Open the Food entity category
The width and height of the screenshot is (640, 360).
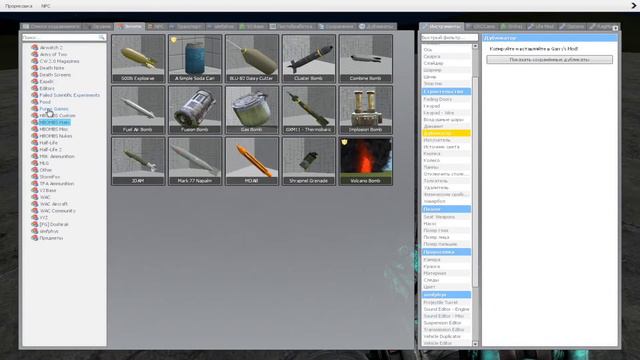click(45, 102)
